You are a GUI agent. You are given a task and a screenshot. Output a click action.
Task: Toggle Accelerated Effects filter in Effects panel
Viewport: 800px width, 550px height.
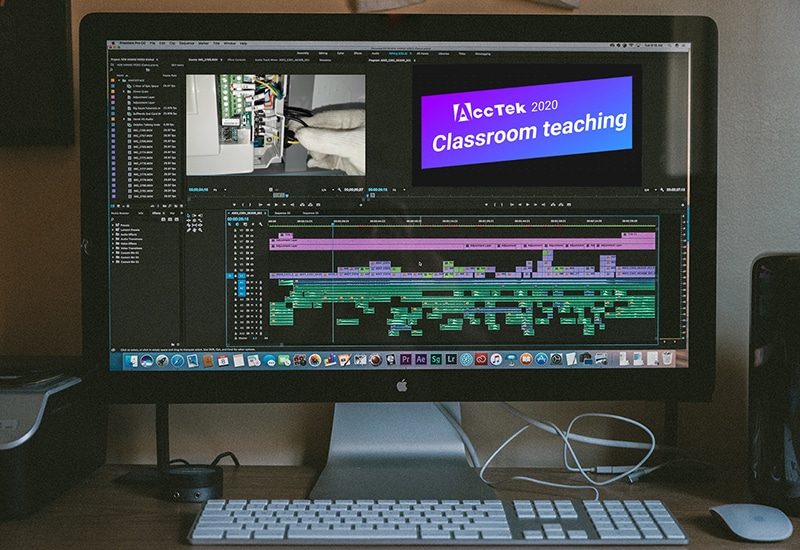click(163, 219)
